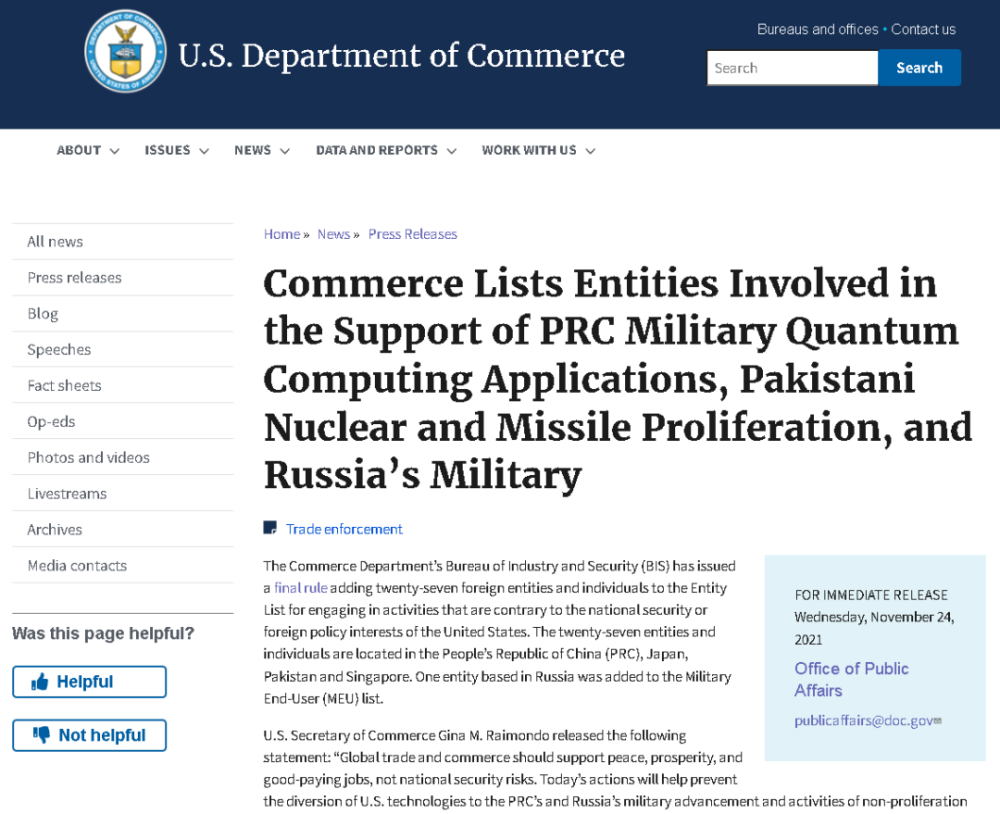
Task: Click the thumbs-up icon in the Helpful button
Action: coord(40,682)
